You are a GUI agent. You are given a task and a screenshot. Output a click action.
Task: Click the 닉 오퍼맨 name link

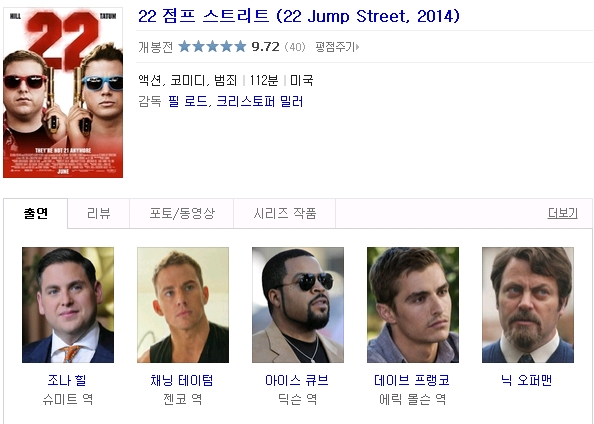point(527,380)
